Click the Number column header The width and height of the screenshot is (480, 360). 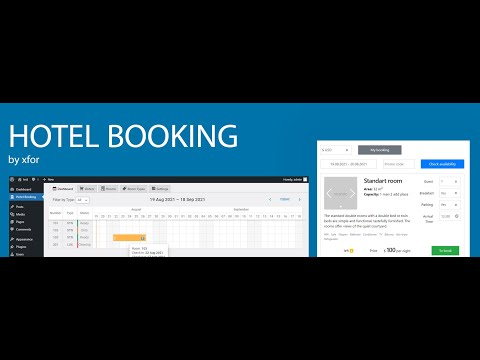[x=55, y=213]
